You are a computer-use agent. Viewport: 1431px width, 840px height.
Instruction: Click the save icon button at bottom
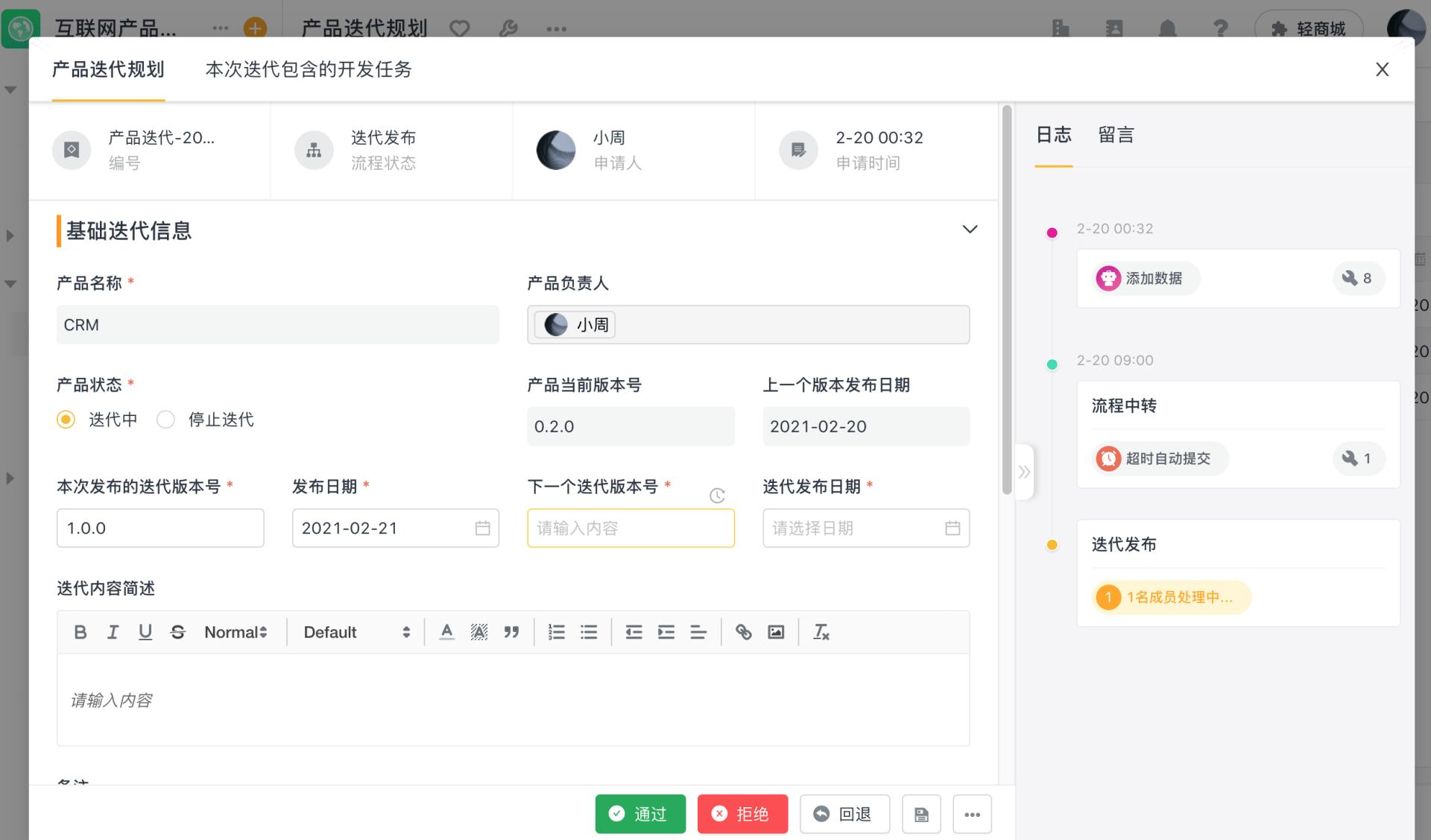[921, 814]
